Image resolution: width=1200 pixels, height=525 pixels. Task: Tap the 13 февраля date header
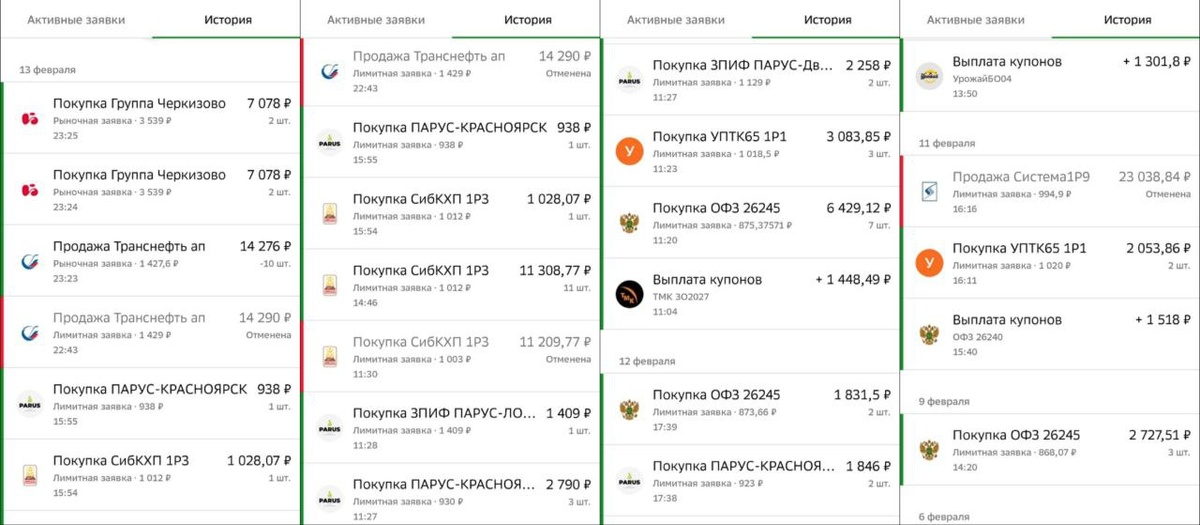pos(47,70)
